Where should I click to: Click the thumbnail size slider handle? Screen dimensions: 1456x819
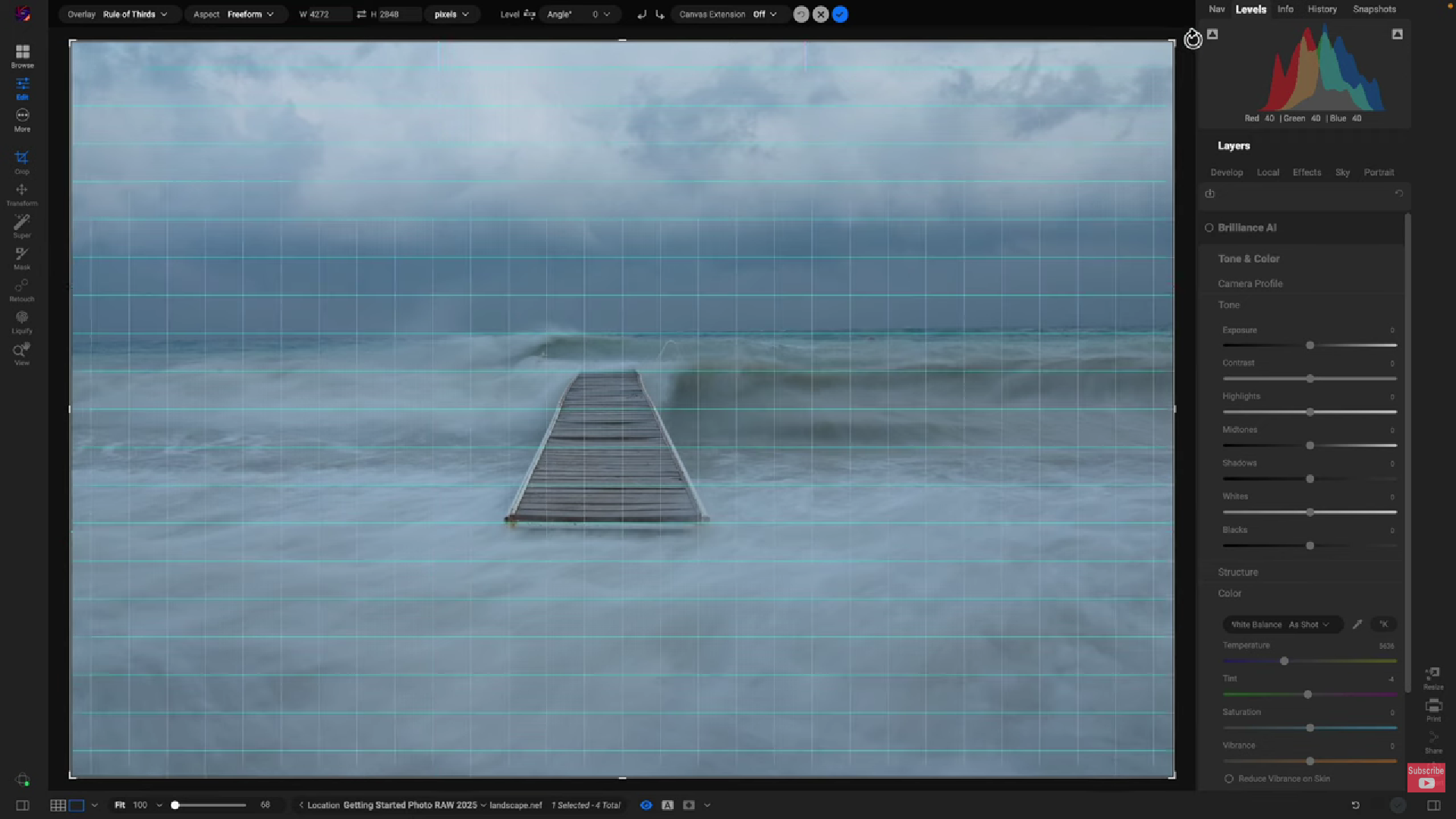click(175, 805)
